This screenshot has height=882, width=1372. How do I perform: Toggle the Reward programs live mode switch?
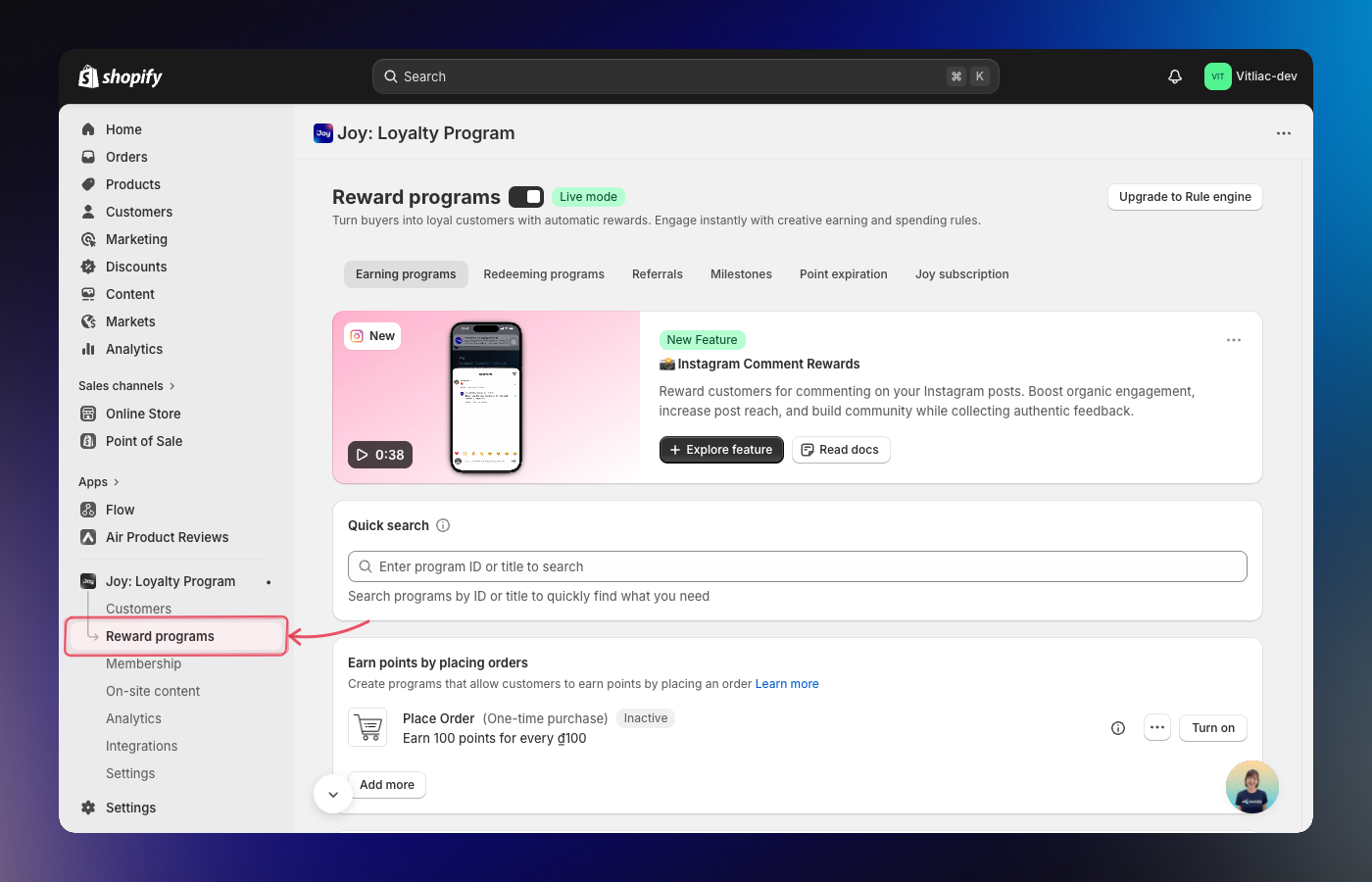tap(526, 197)
